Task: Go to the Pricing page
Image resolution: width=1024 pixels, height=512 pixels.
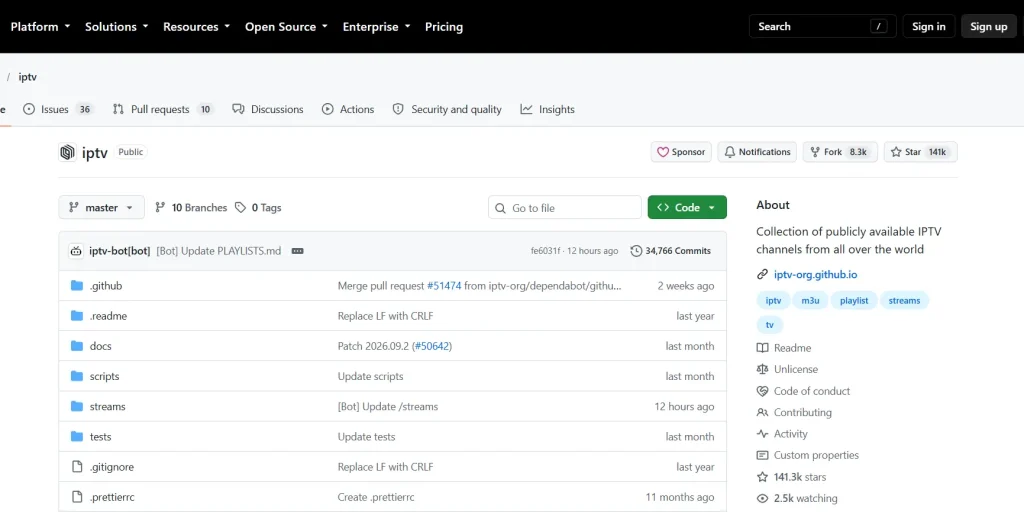Action: coord(444,27)
